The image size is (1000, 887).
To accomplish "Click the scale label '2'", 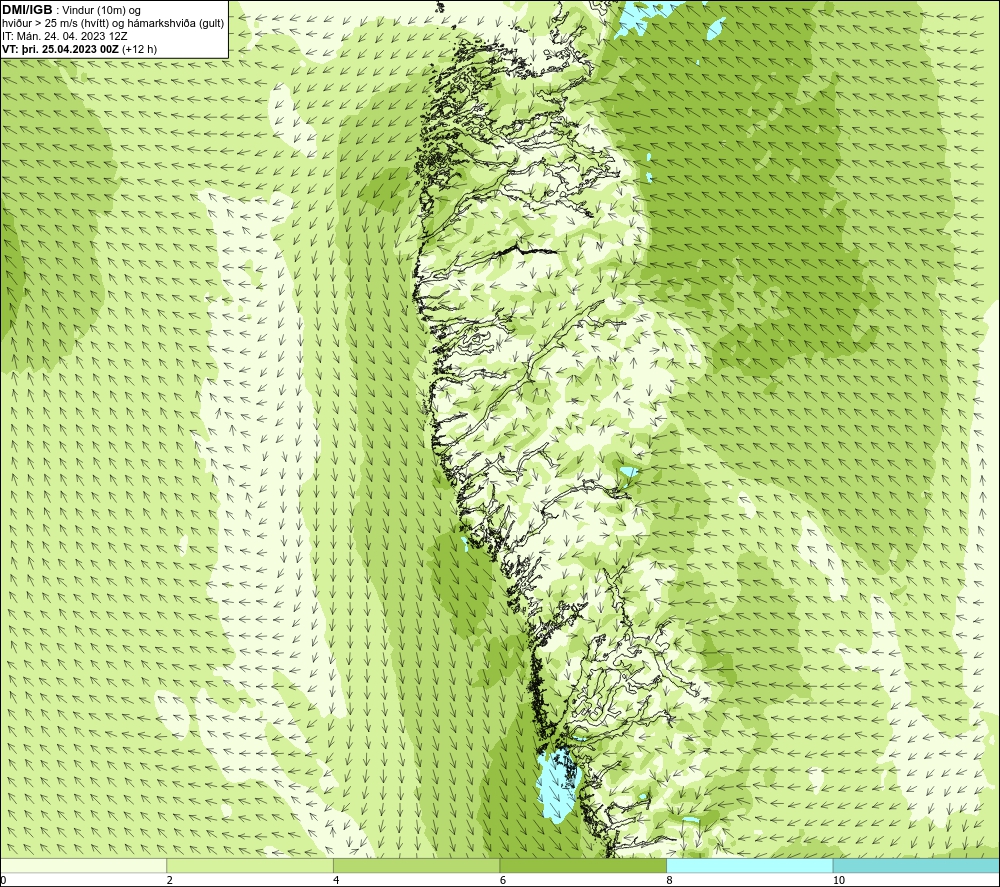I will point(170,880).
